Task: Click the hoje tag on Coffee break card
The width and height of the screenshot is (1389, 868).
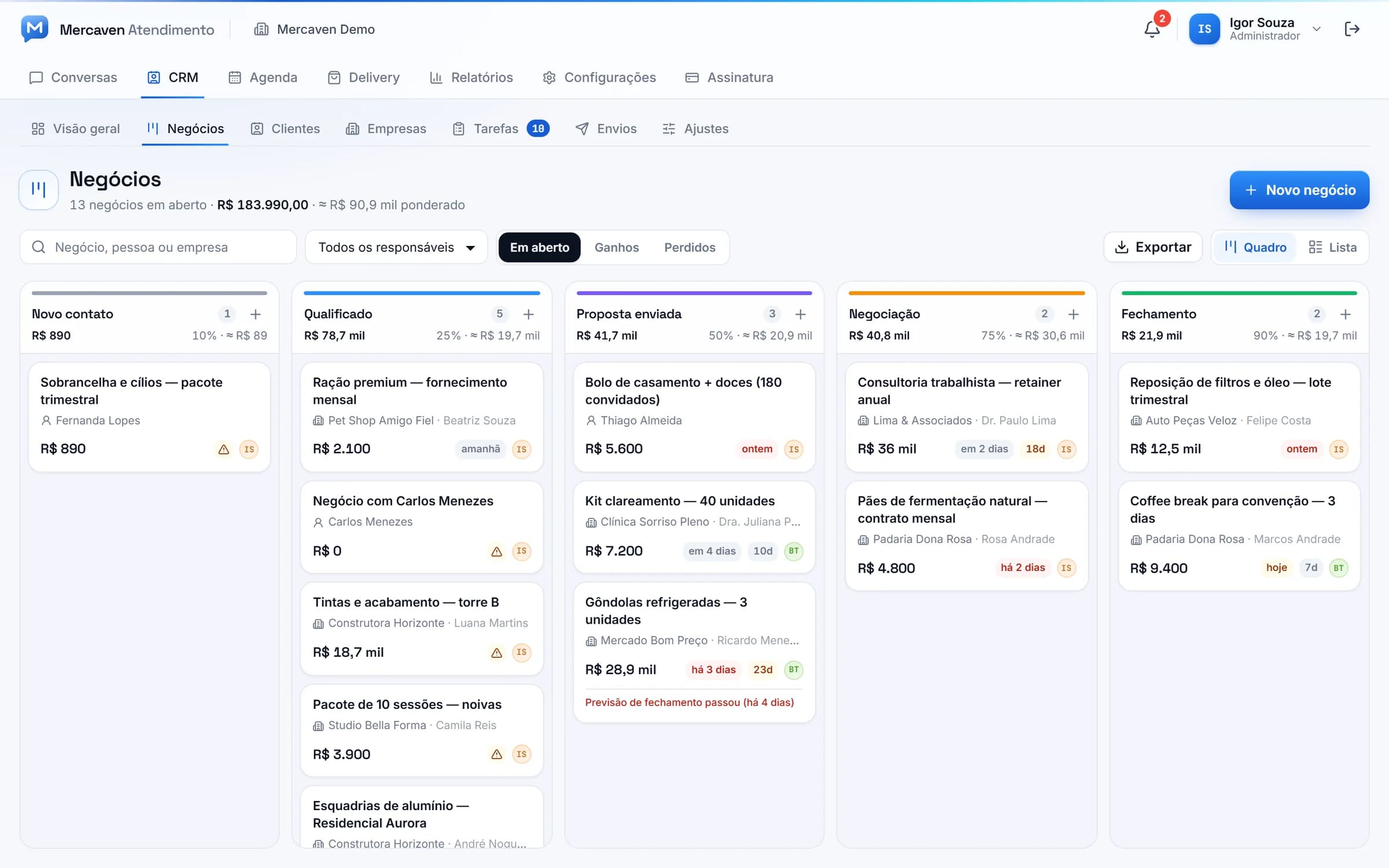Action: point(1276,568)
